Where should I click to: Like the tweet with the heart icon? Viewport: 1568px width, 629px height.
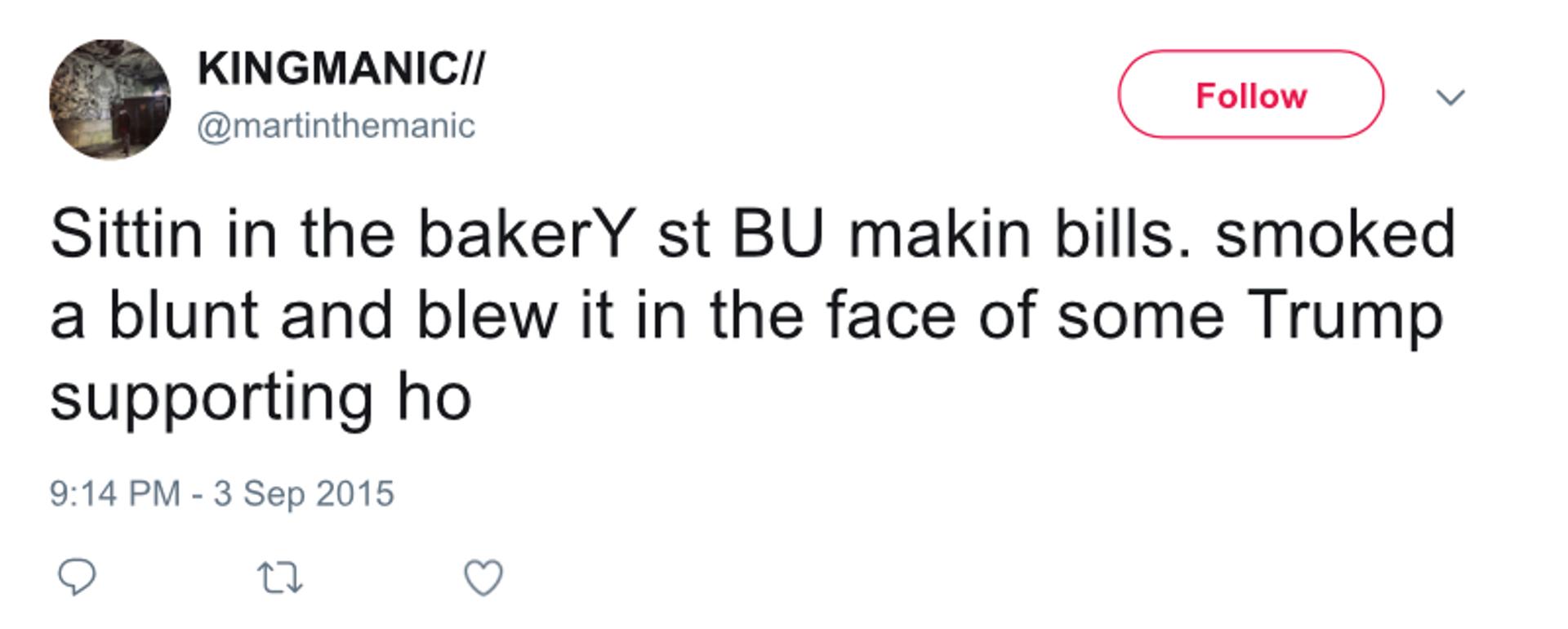click(x=483, y=578)
